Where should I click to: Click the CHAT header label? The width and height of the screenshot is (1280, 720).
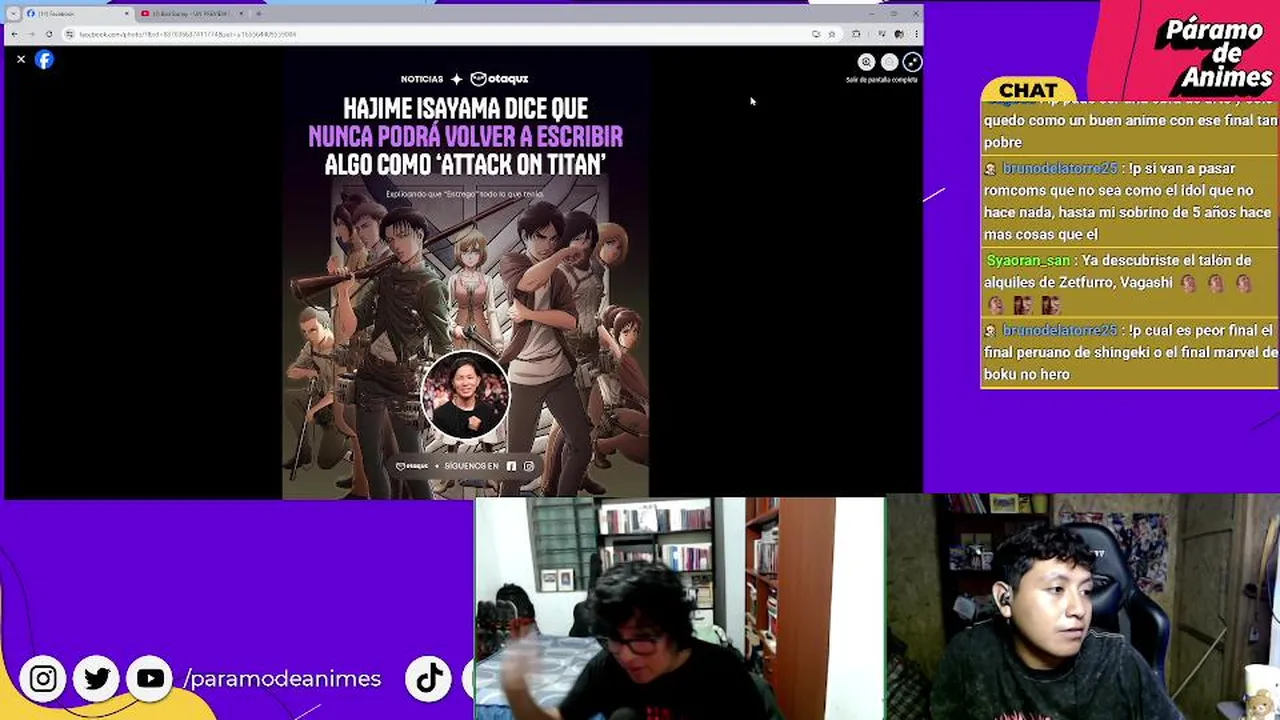(x=1028, y=90)
